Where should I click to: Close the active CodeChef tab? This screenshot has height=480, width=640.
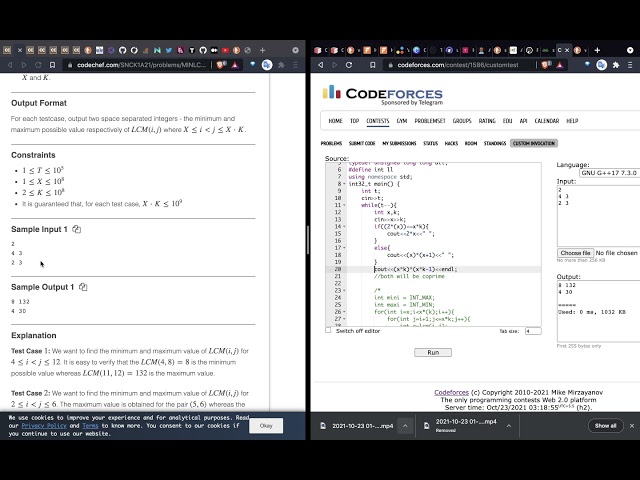click(x=20, y=50)
